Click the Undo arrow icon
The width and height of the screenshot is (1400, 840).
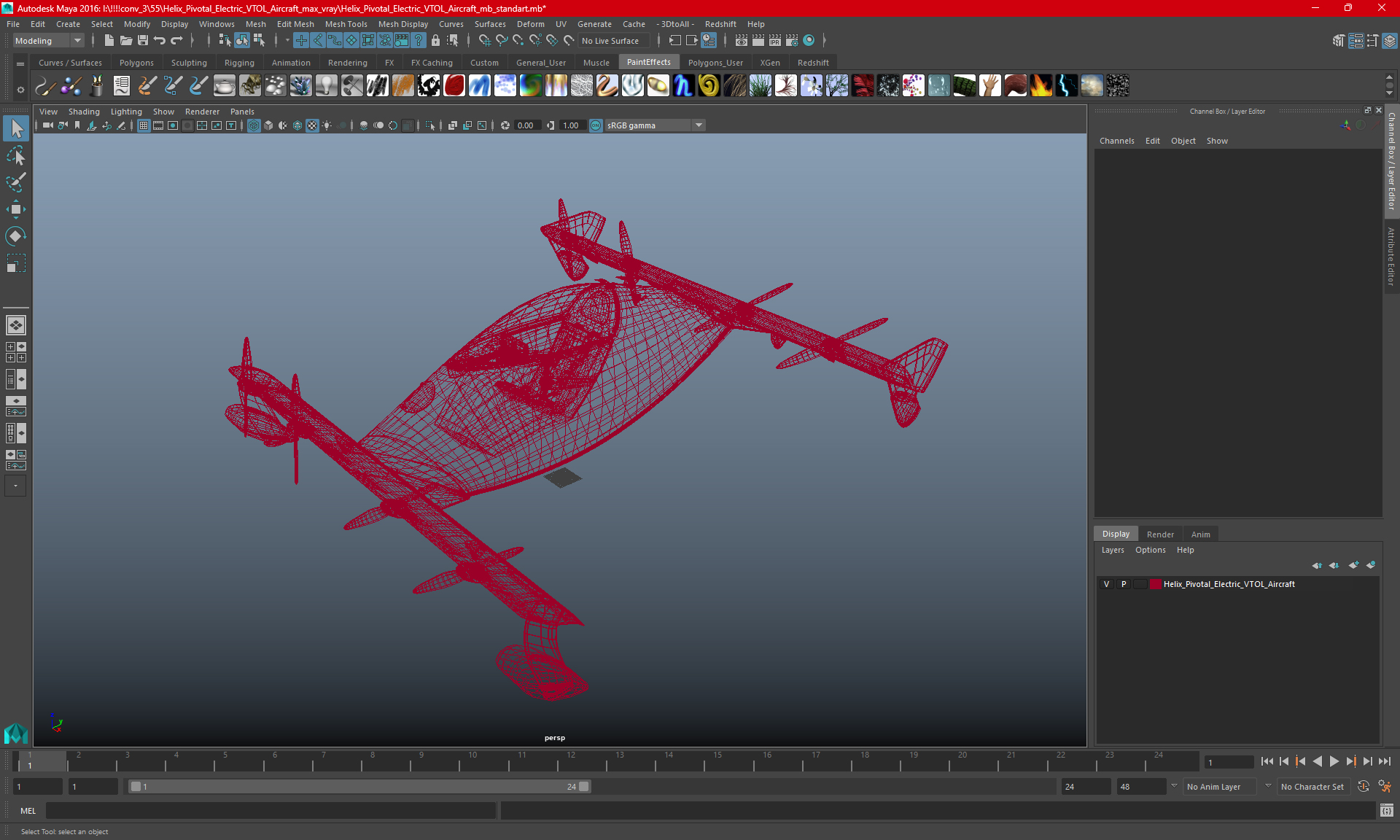tap(160, 41)
